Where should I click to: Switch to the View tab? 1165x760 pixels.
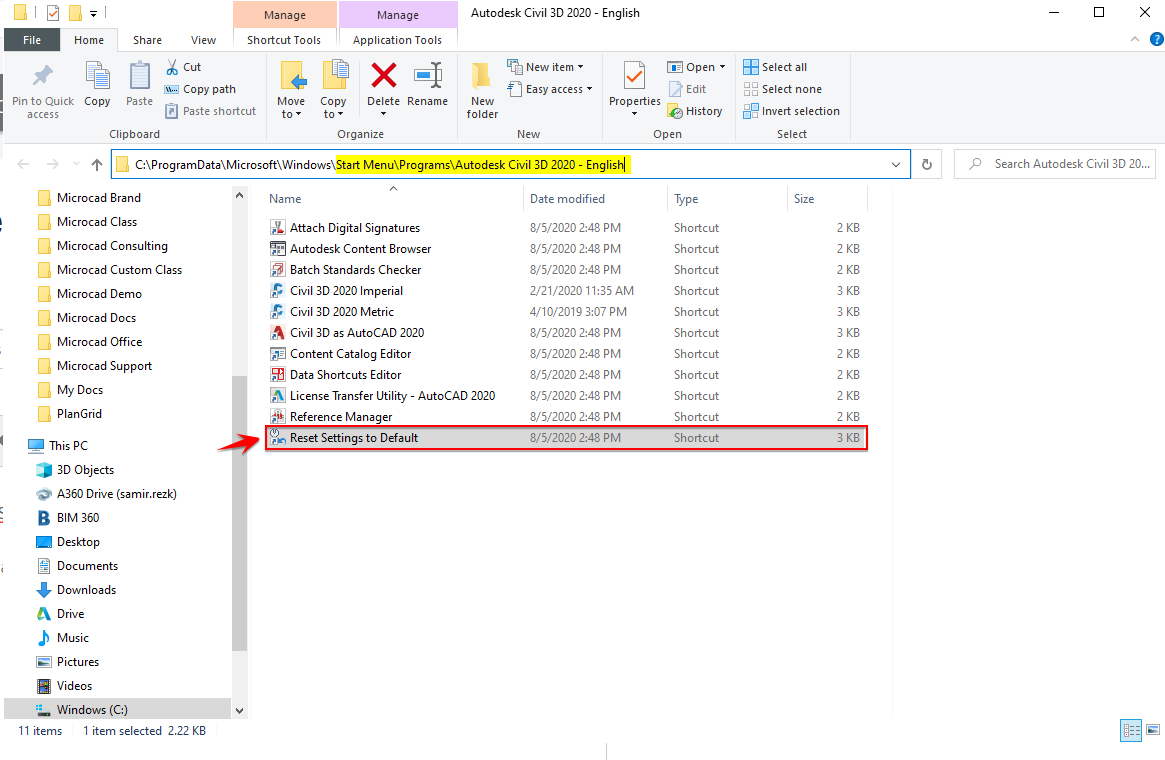203,40
